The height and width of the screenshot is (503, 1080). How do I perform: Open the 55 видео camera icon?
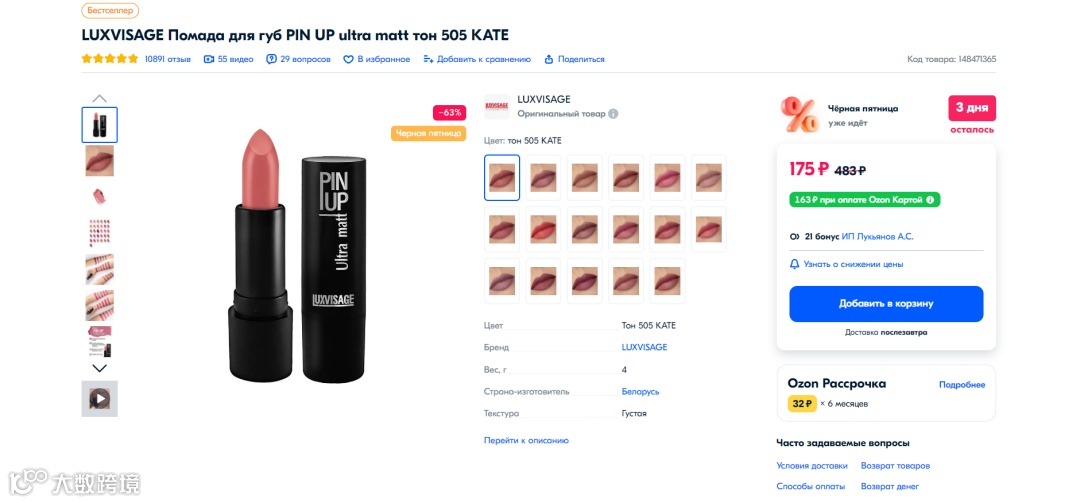[x=209, y=59]
